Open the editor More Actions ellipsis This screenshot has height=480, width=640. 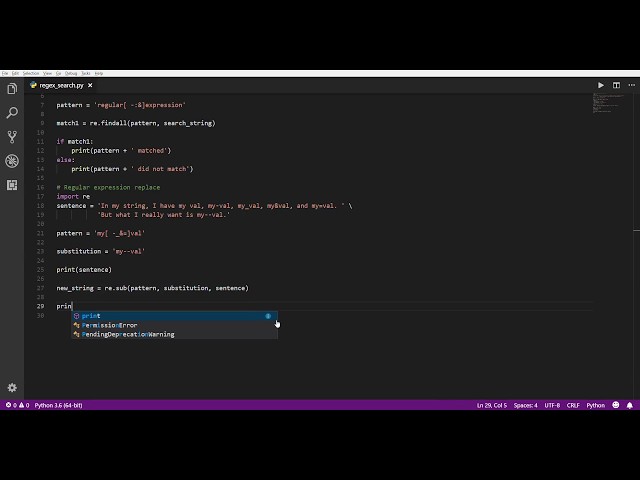point(632,85)
